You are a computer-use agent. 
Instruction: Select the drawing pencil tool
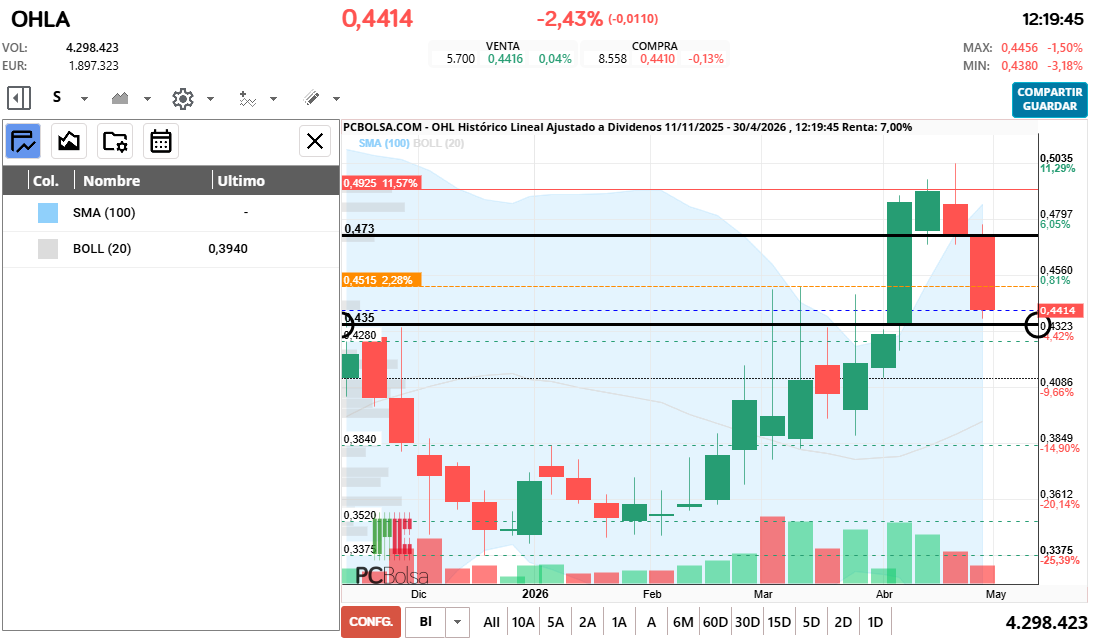point(311,98)
